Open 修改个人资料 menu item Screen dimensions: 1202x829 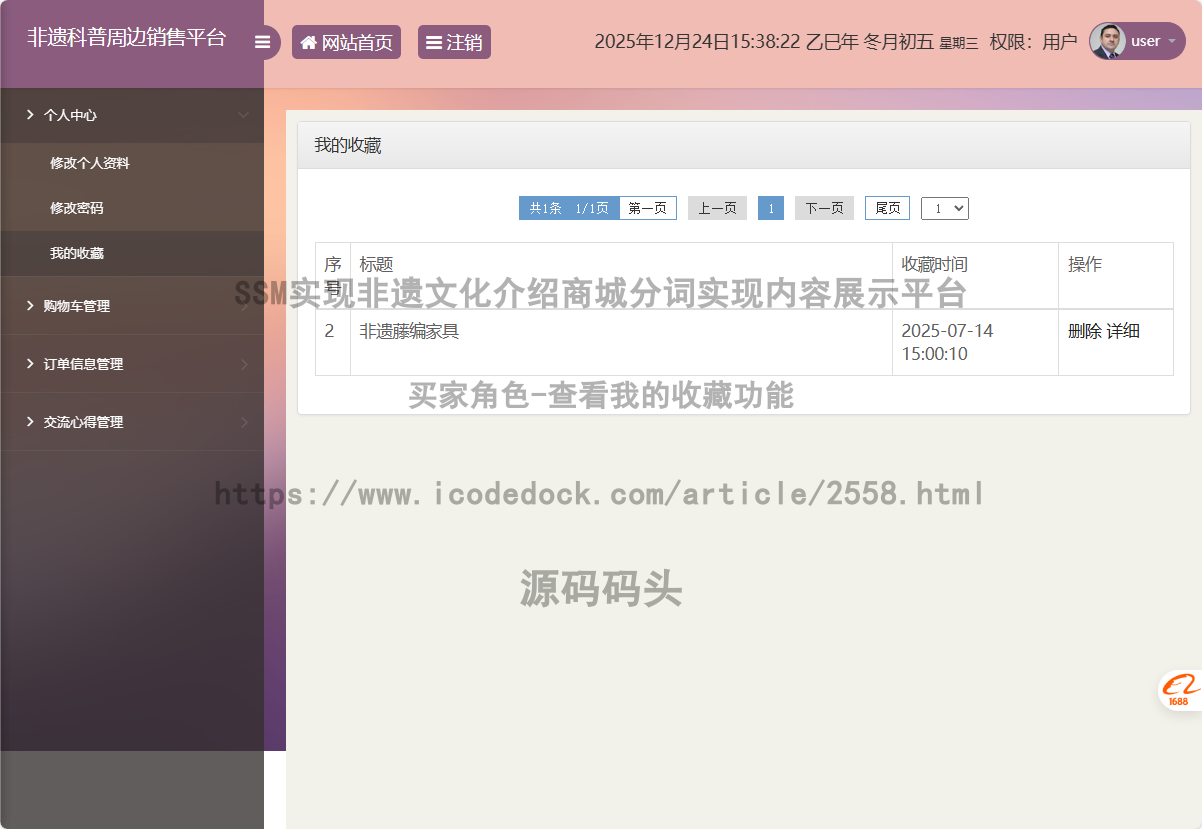[x=90, y=163]
